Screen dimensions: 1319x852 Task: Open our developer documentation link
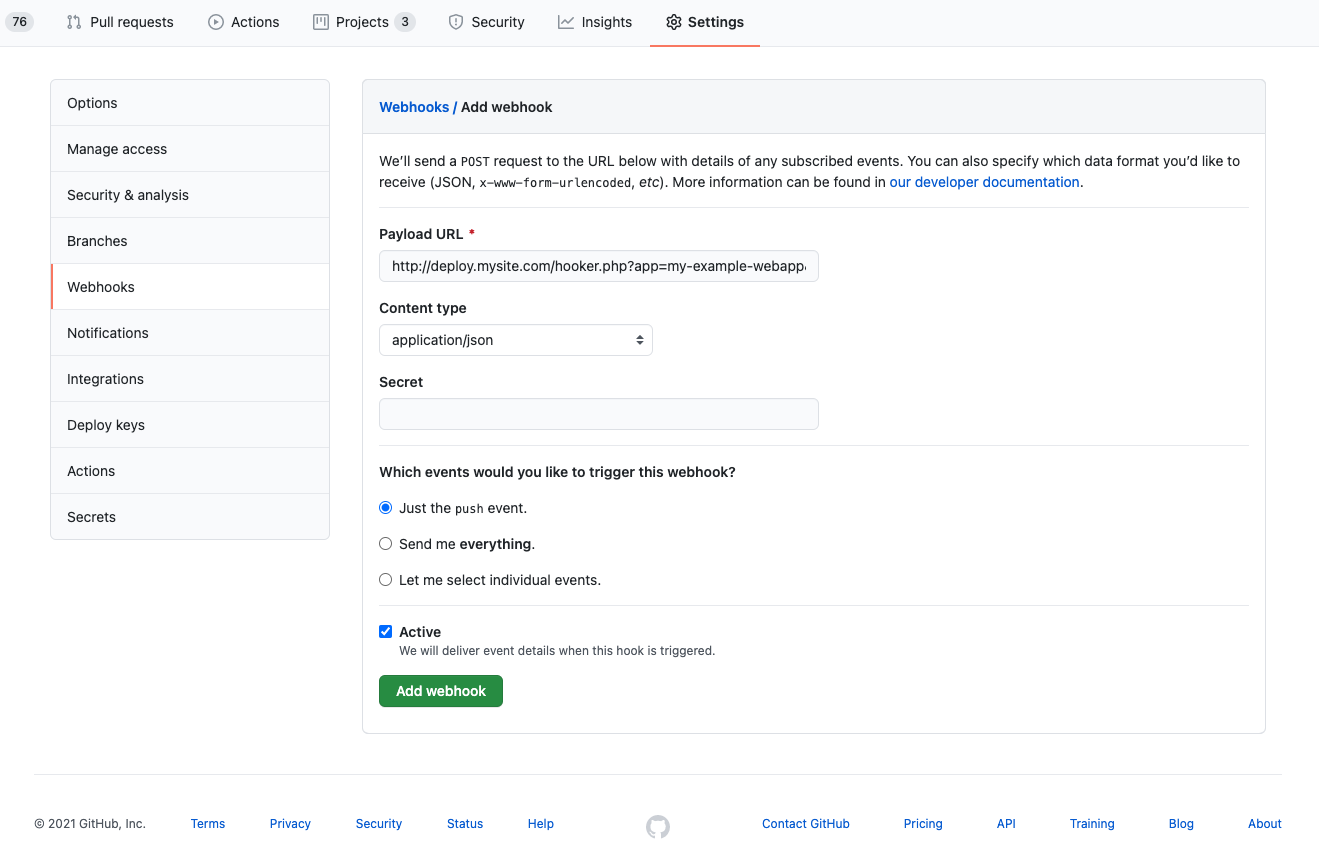[983, 182]
